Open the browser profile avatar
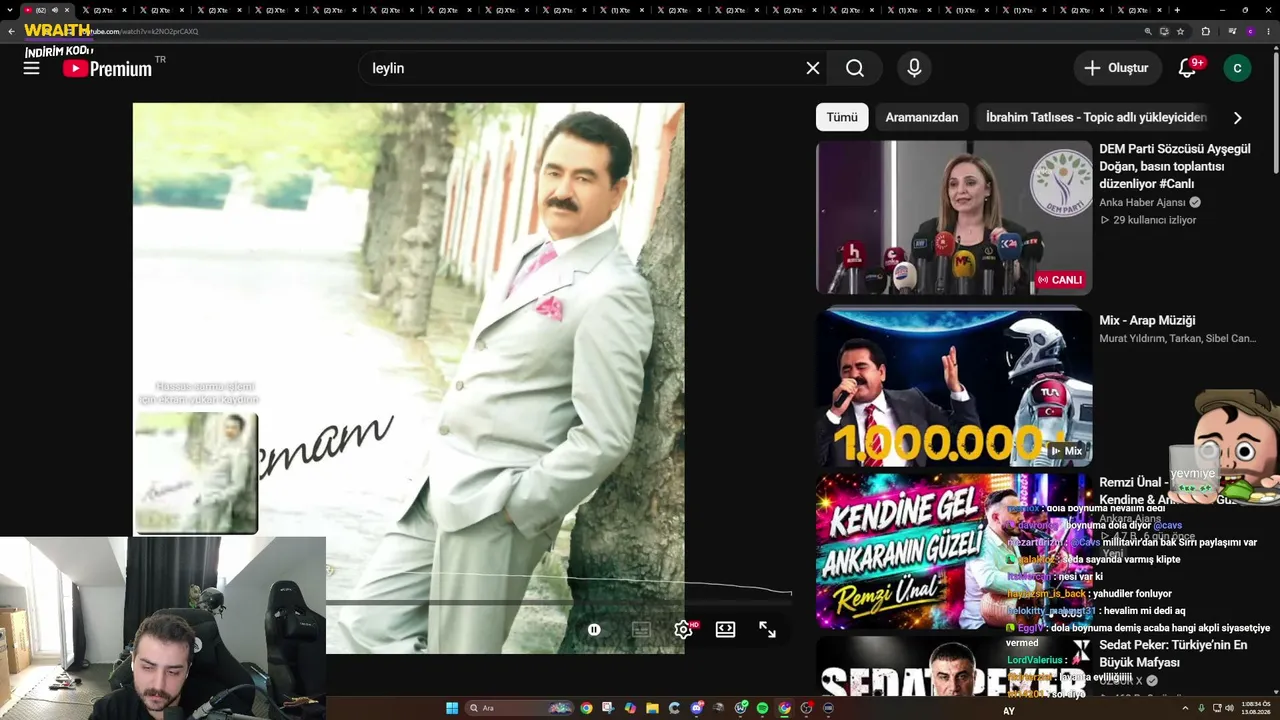 pyautogui.click(x=1249, y=31)
